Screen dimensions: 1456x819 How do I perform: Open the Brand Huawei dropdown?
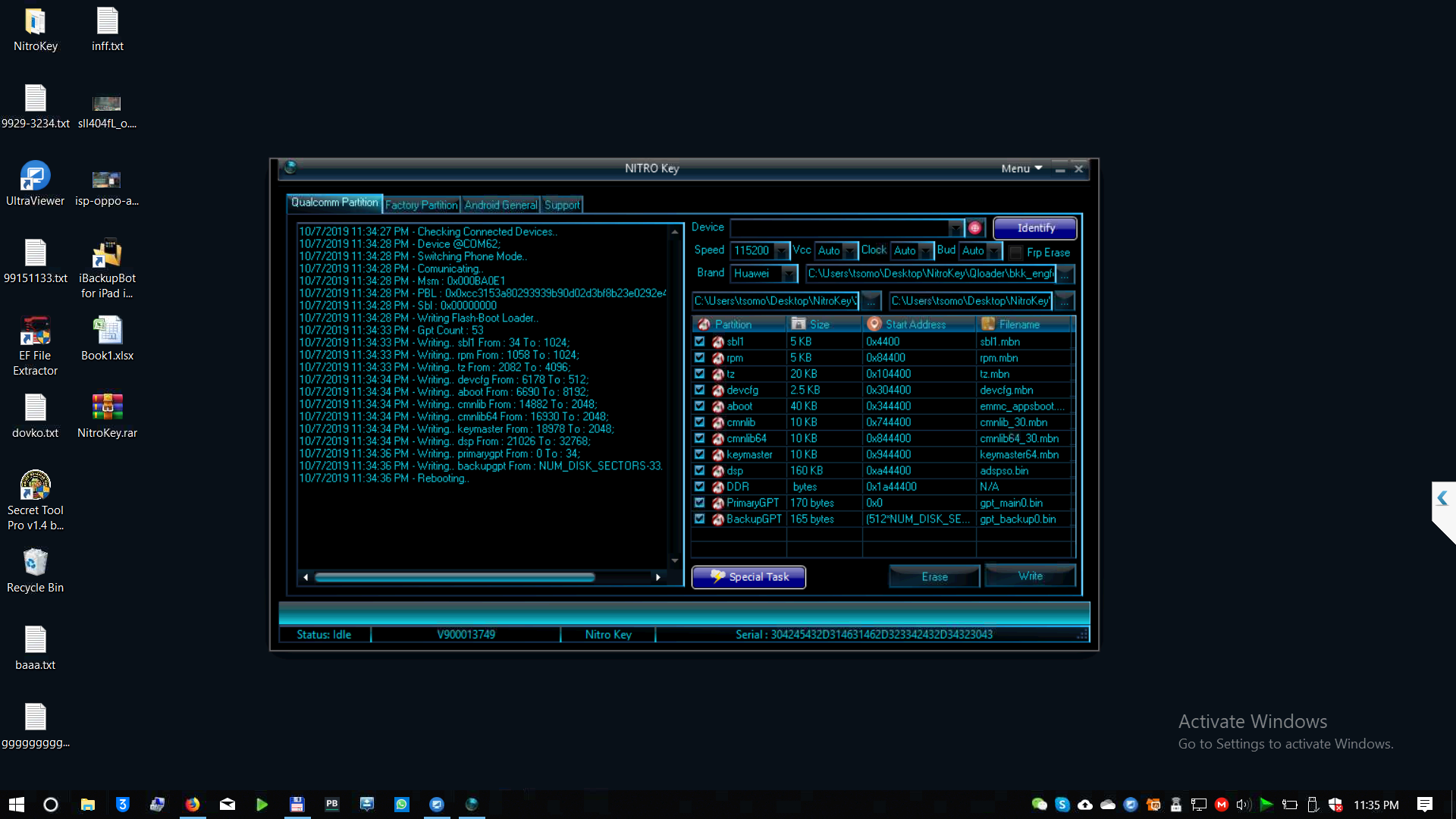pos(789,274)
